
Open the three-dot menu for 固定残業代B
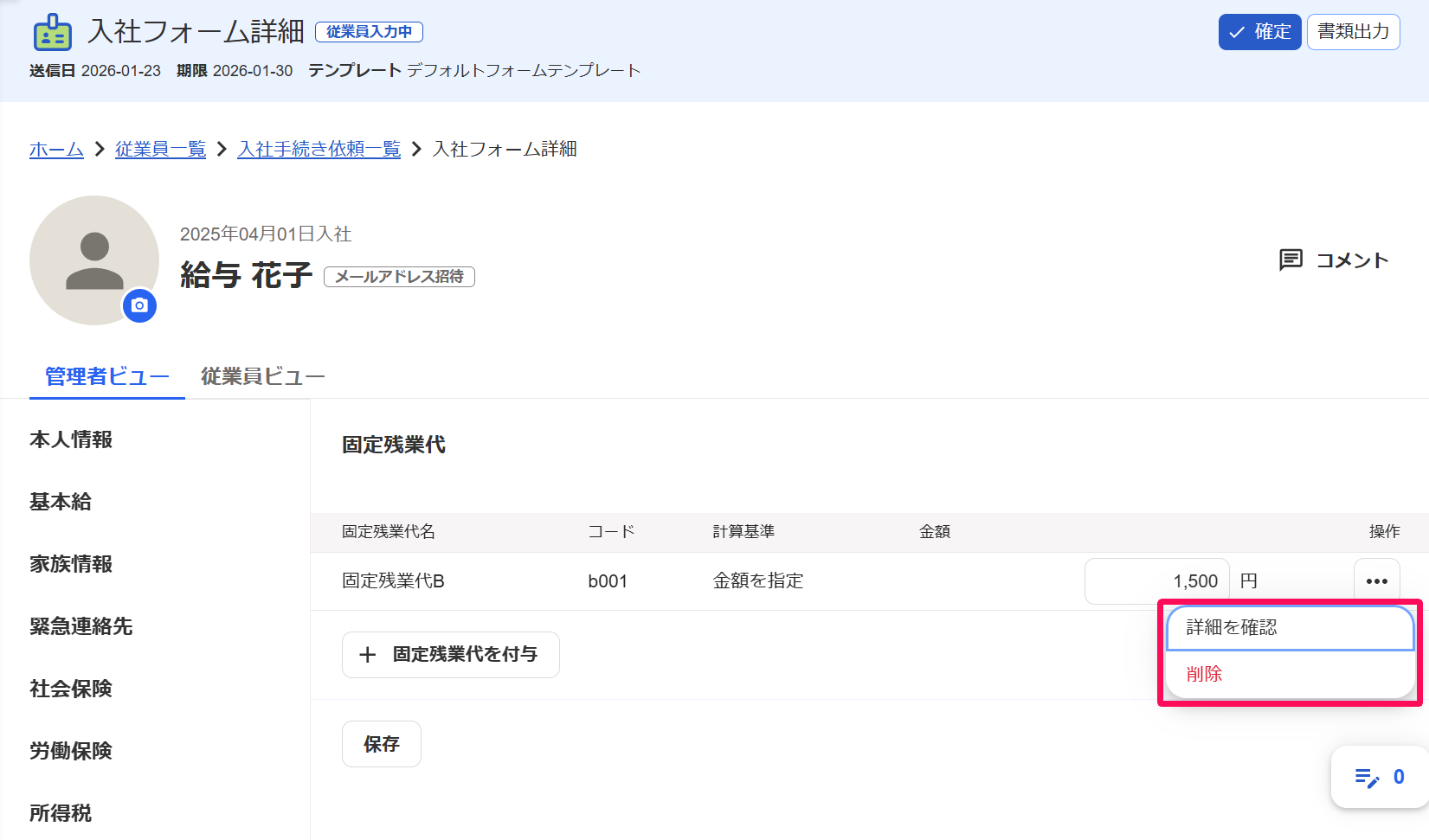(1376, 581)
